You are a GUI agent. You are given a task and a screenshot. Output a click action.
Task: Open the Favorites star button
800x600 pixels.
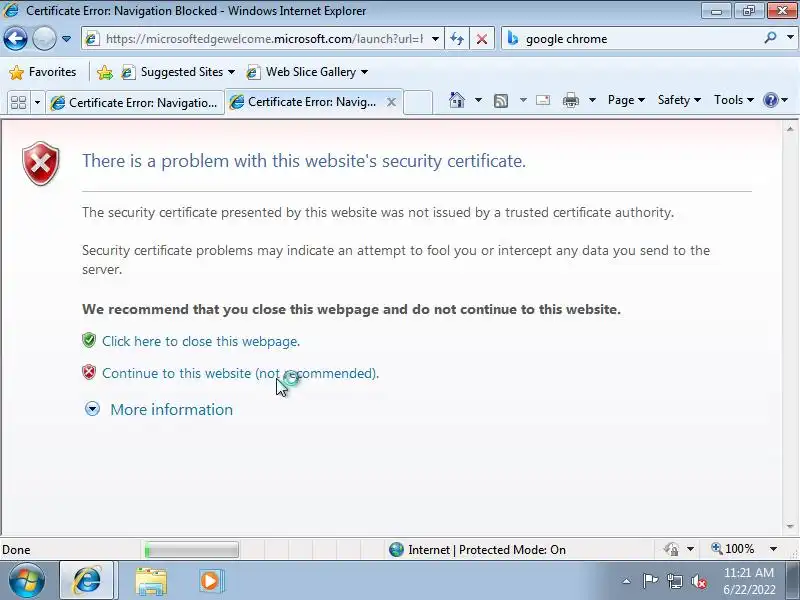pyautogui.click(x=43, y=72)
